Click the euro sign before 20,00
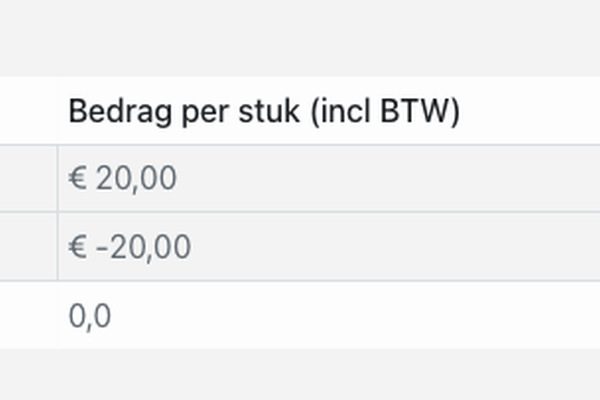The width and height of the screenshot is (600, 400). (x=78, y=179)
